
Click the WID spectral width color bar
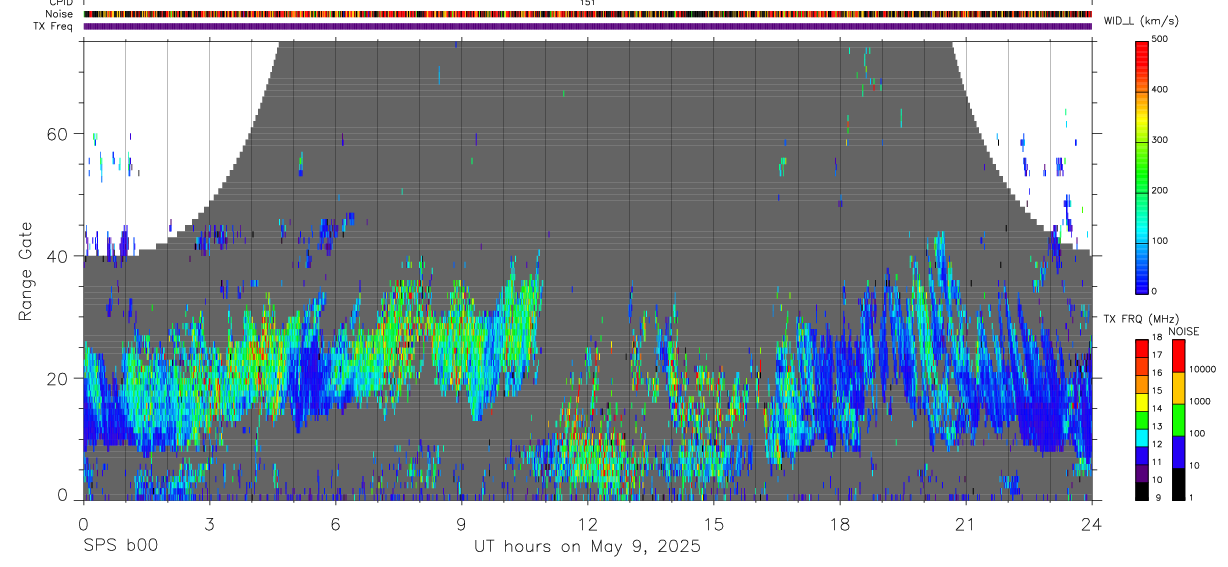pyautogui.click(x=1142, y=166)
